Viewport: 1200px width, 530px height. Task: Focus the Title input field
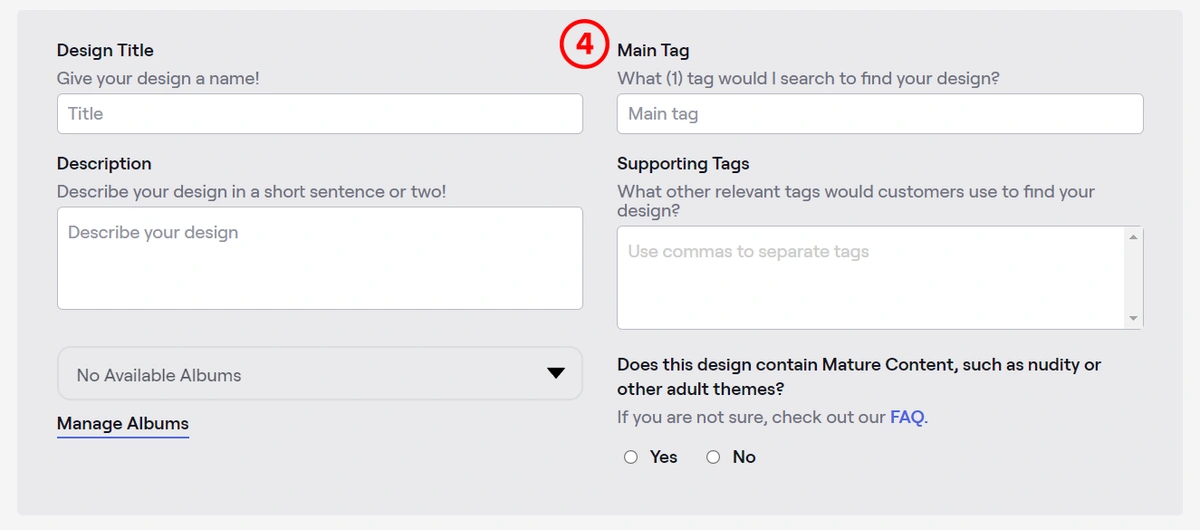point(320,114)
